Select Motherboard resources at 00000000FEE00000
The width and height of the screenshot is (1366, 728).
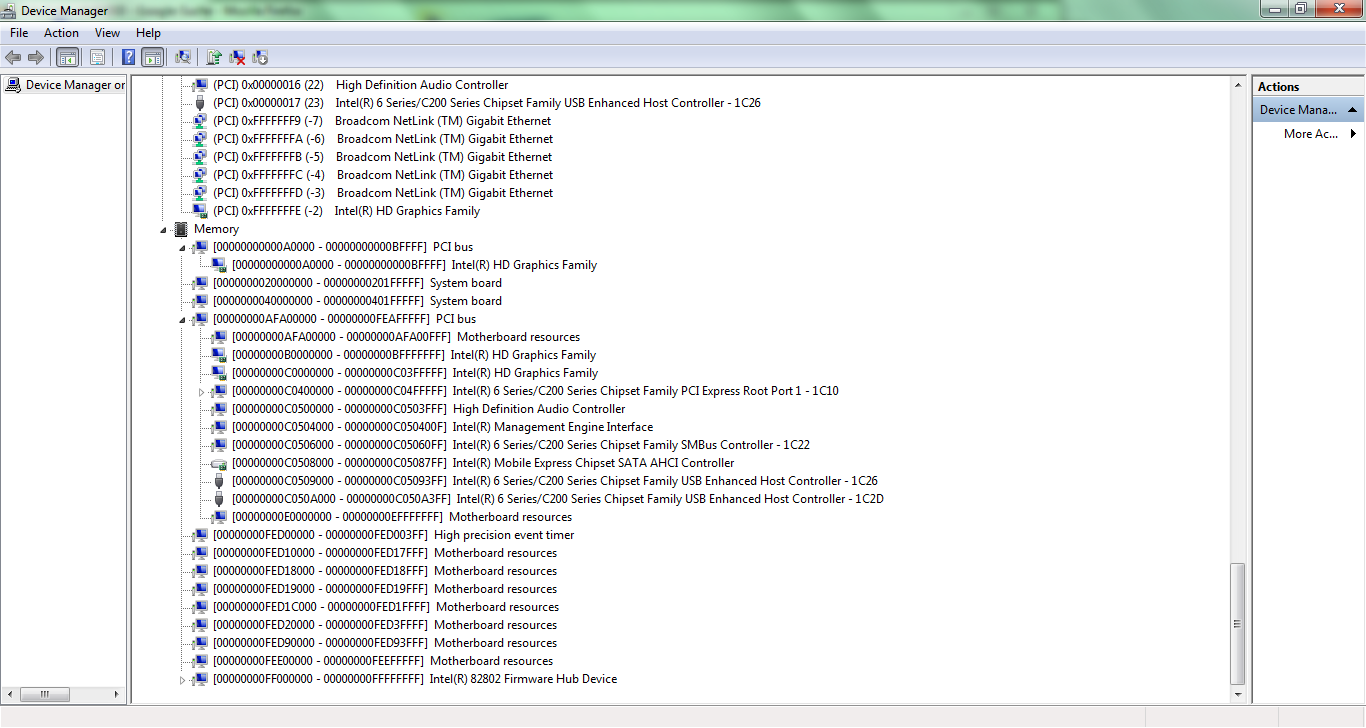point(383,661)
